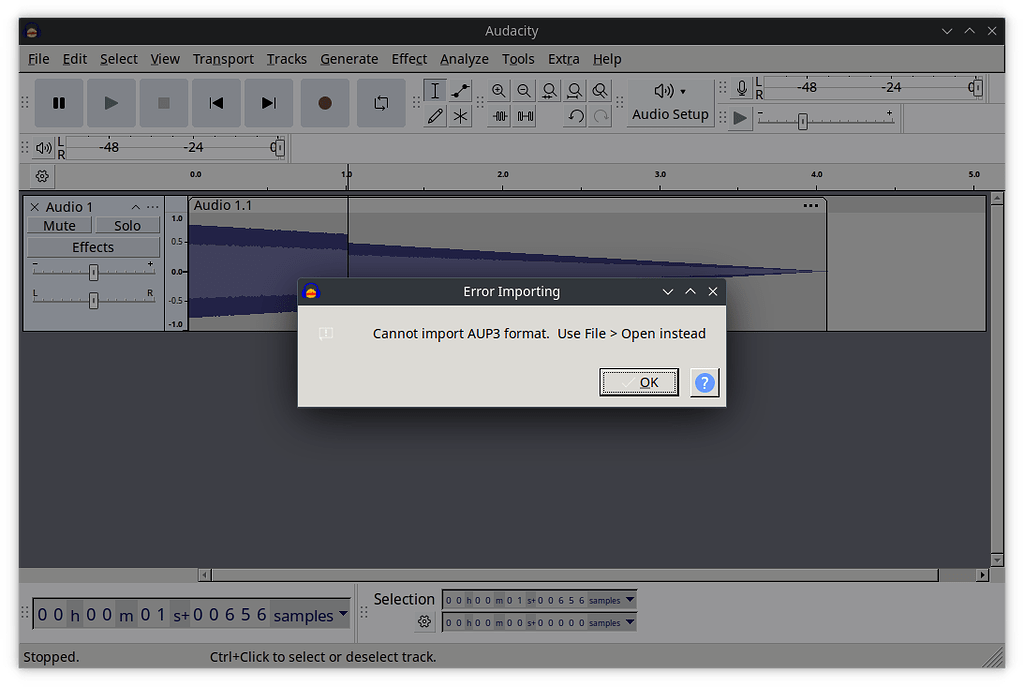Collapse the Audio 1 track panel

coord(135,206)
